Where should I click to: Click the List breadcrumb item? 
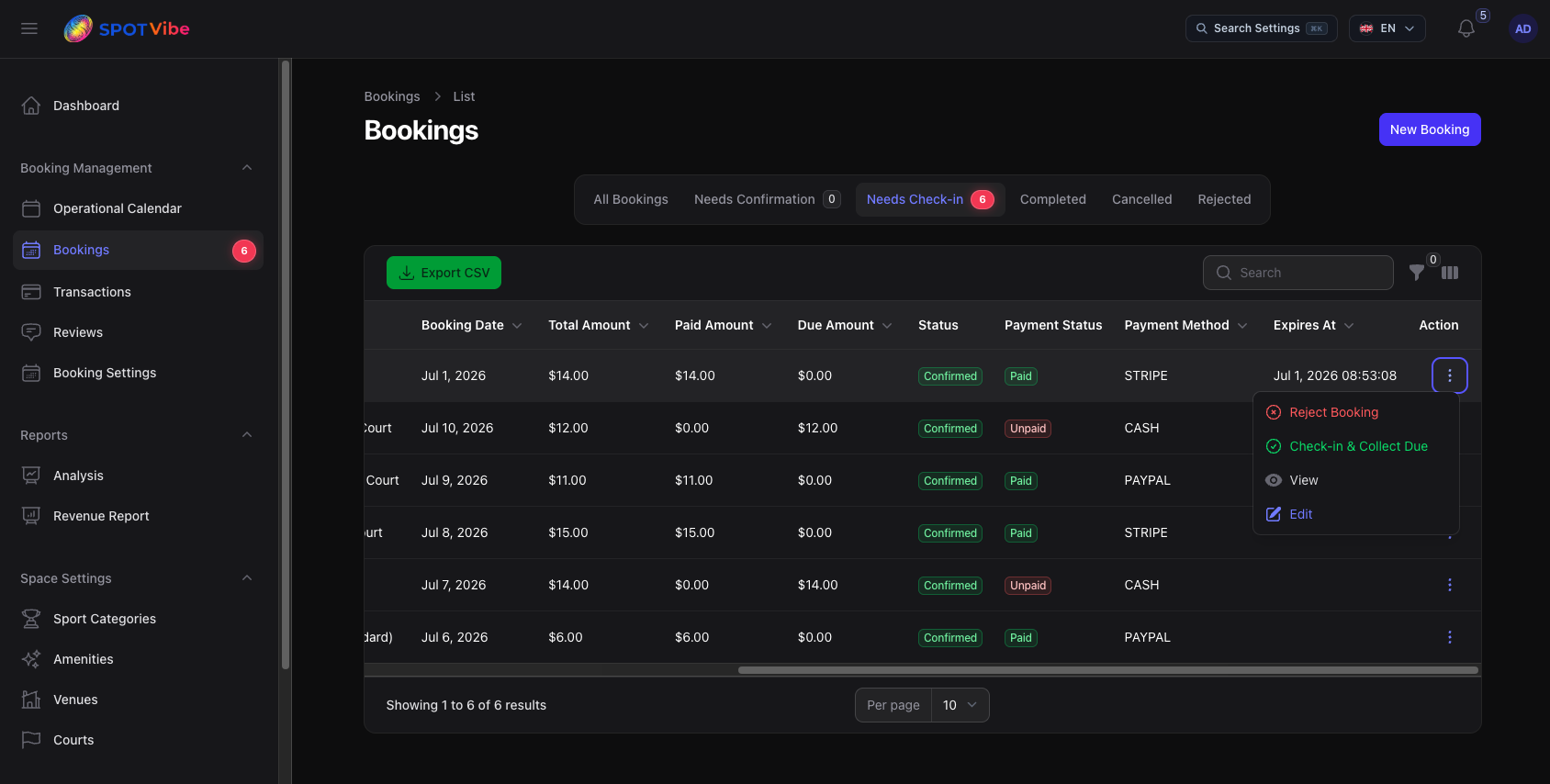[464, 96]
